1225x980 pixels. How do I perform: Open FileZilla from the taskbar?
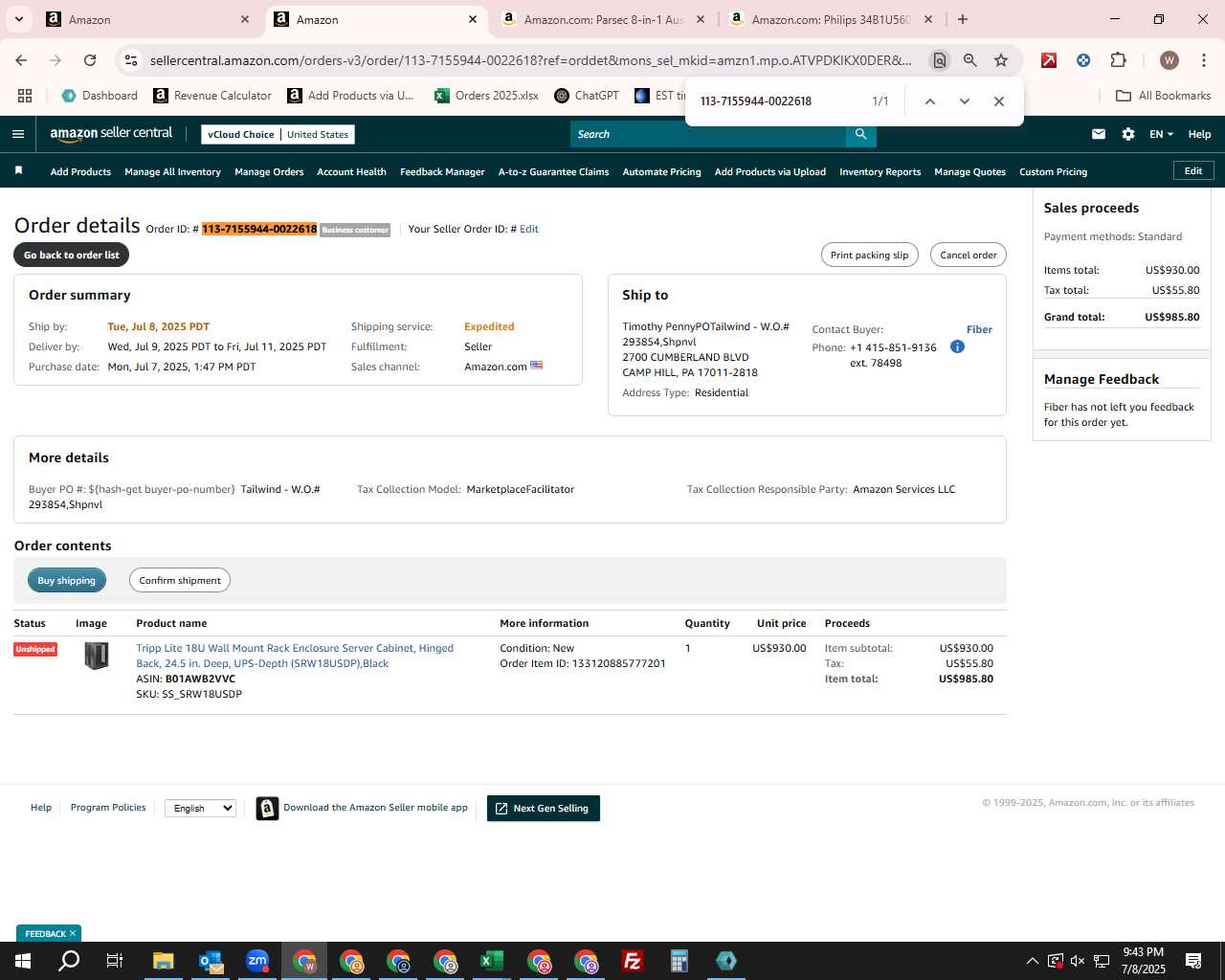click(x=632, y=961)
